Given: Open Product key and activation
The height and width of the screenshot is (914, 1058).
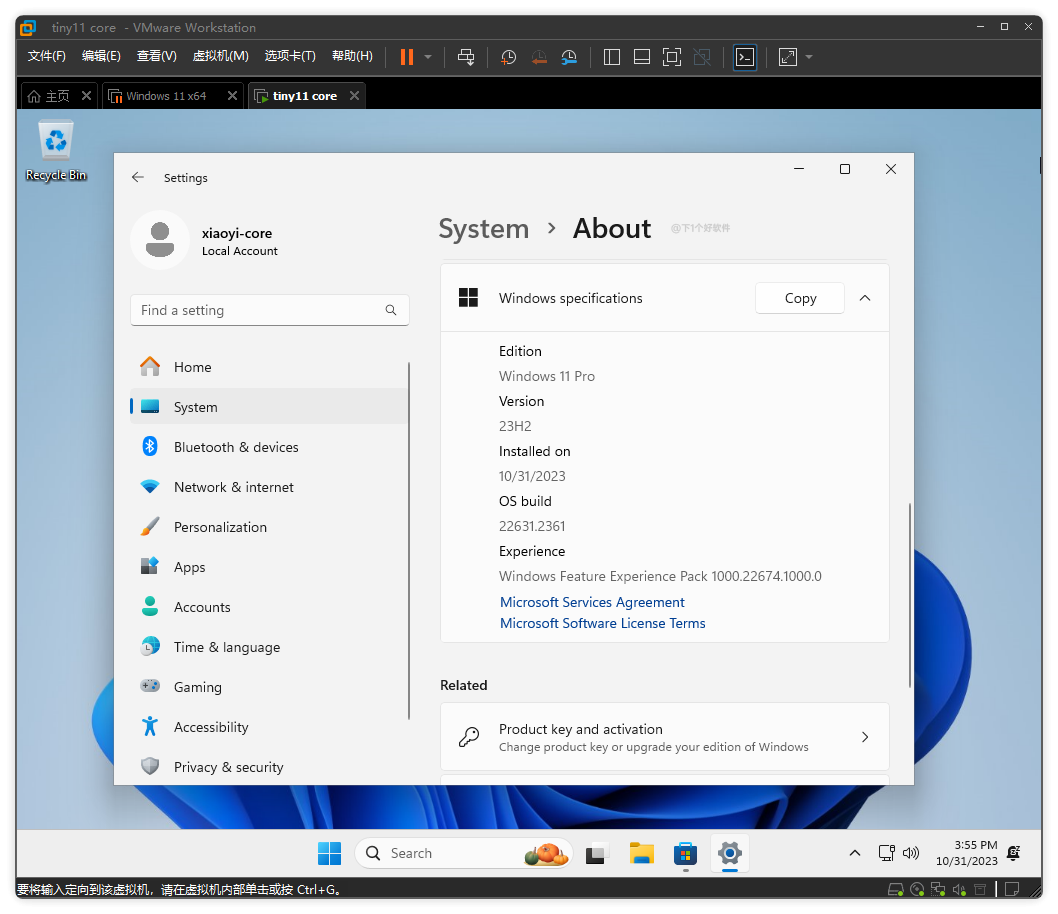Looking at the screenshot, I should [664, 737].
